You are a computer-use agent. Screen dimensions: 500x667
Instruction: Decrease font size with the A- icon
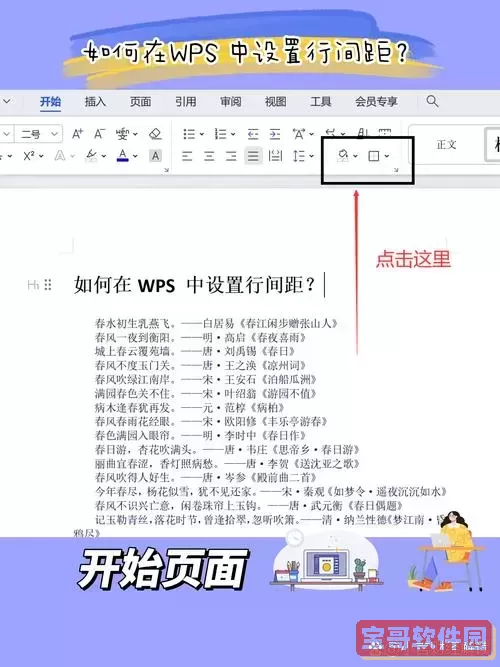(x=100, y=134)
